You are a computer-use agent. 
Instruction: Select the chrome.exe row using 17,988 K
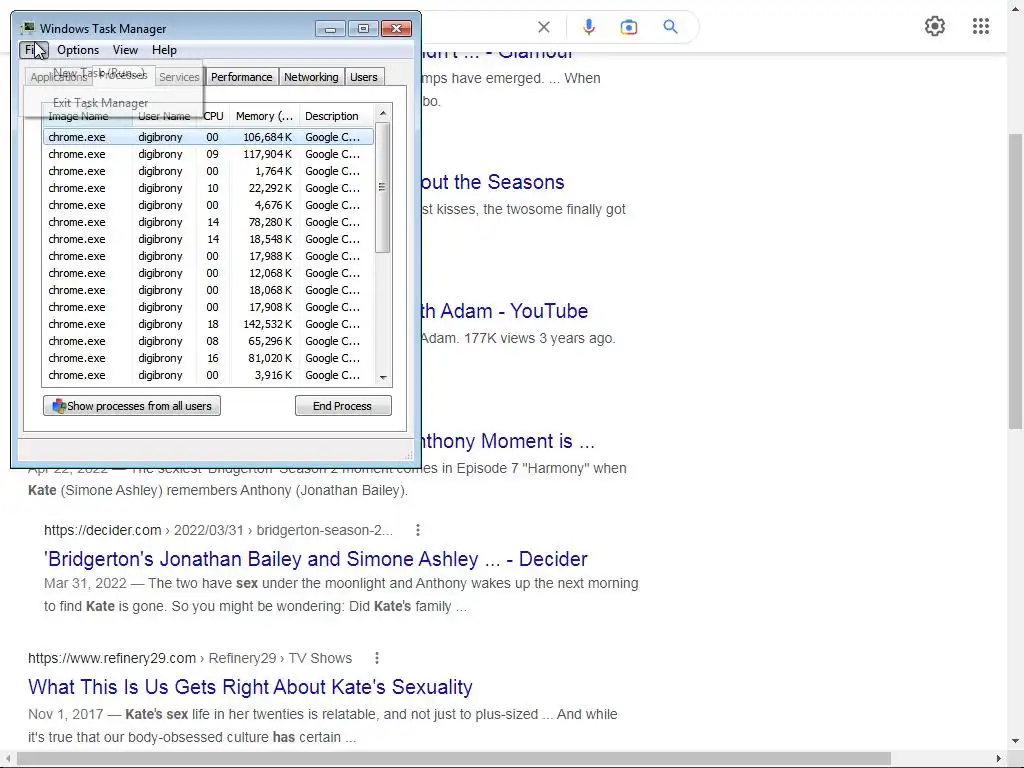point(208,256)
